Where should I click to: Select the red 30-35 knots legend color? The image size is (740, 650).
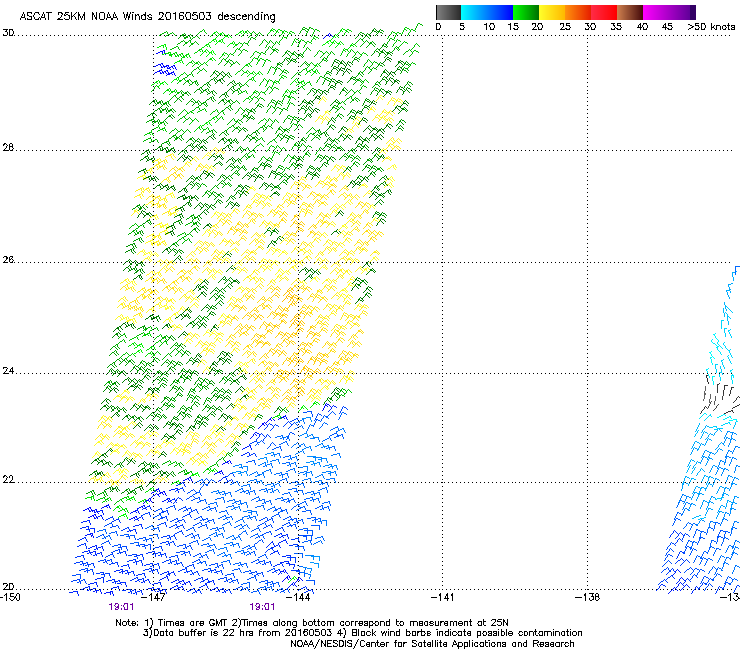[x=604, y=12]
